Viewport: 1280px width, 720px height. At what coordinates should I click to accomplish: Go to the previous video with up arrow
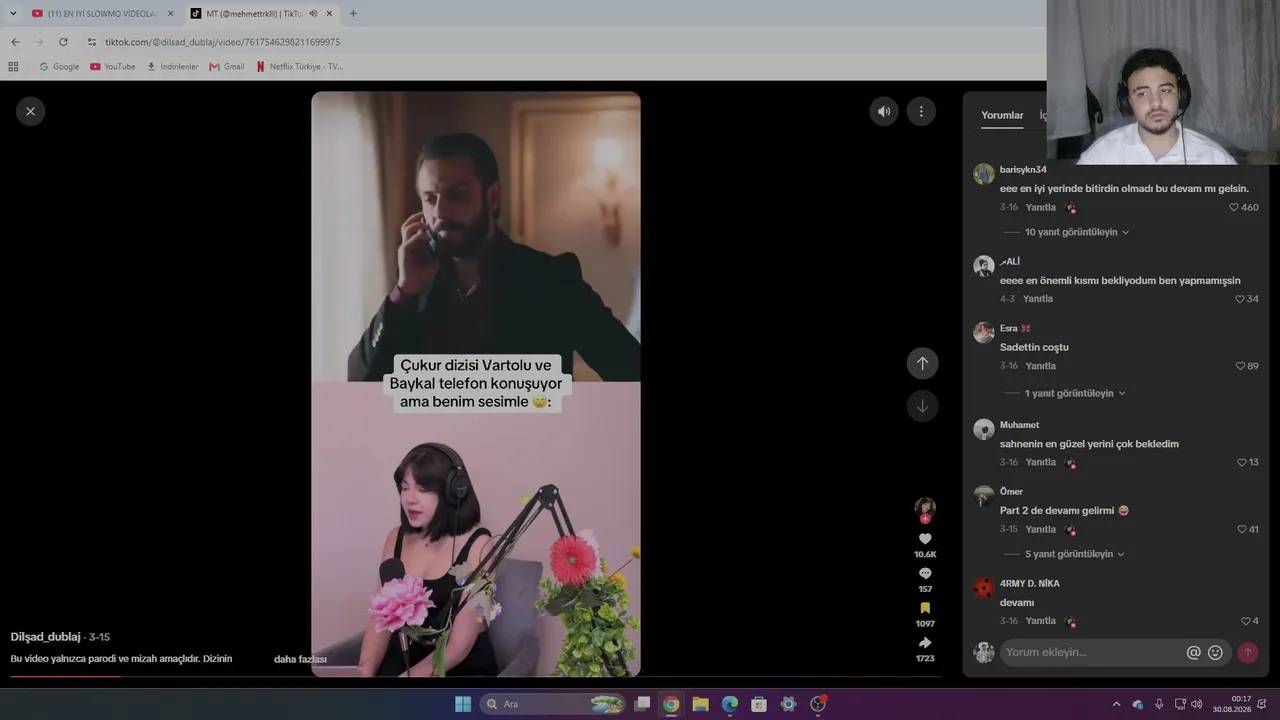point(922,363)
